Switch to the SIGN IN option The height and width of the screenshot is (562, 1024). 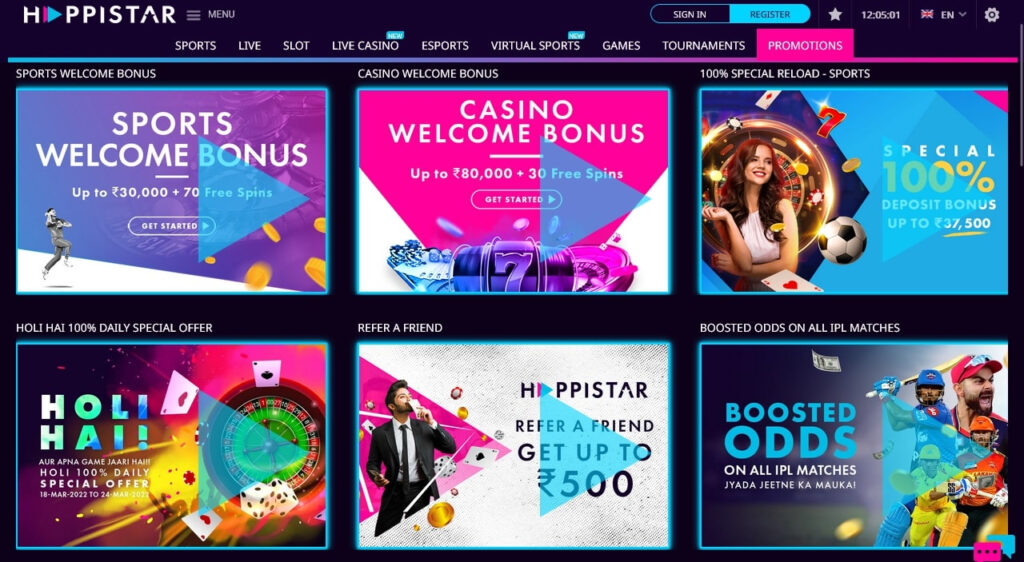coord(691,14)
